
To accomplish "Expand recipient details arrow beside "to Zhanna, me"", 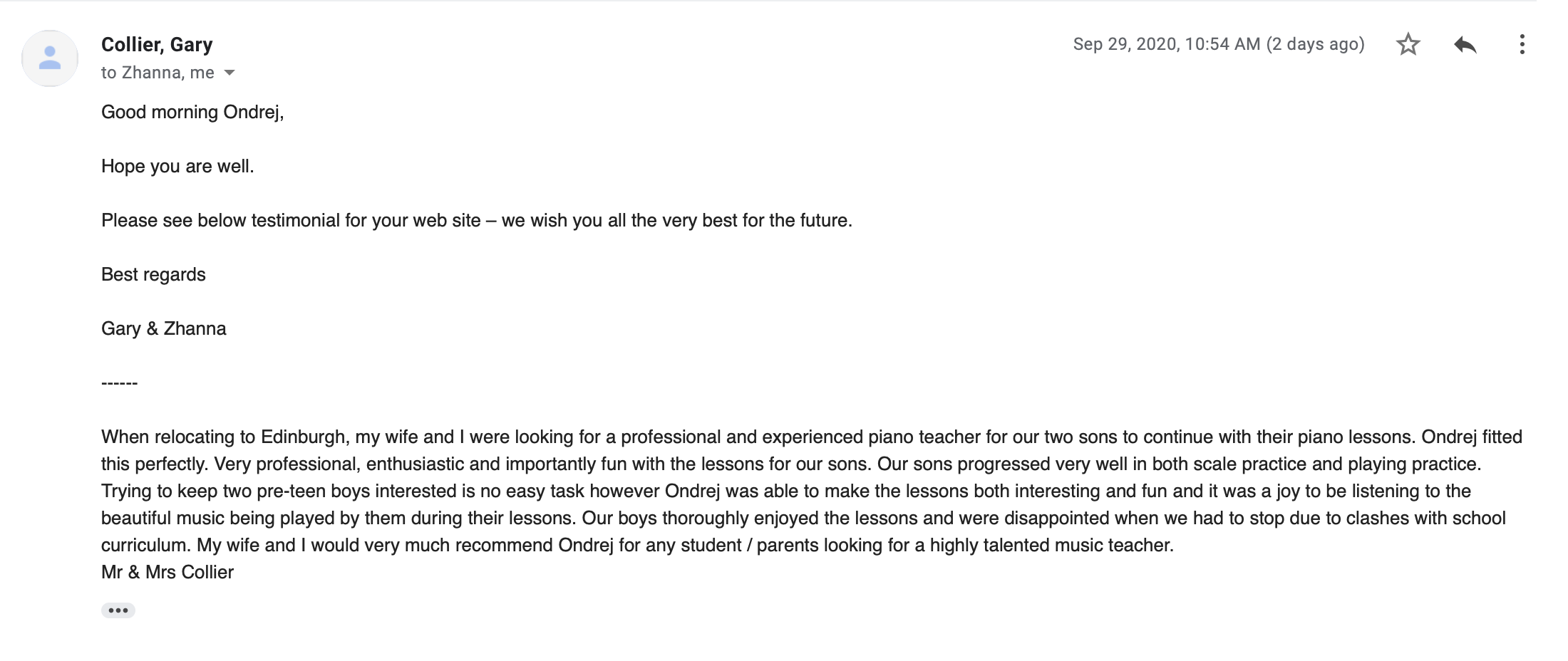I will 229,73.
